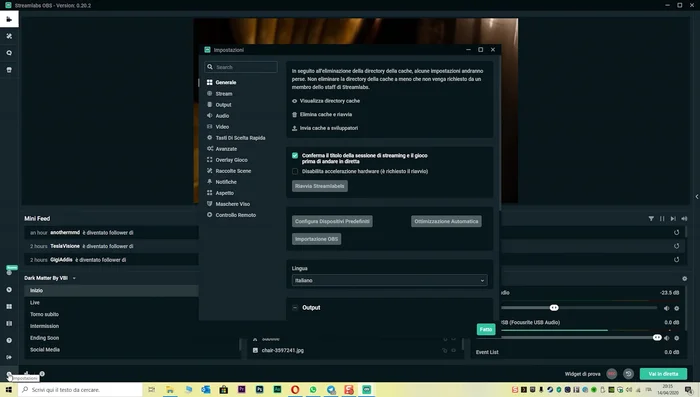Click Configura Dispositivi Predefiniti button
Viewport: 700px width, 397px height.
tap(332, 221)
